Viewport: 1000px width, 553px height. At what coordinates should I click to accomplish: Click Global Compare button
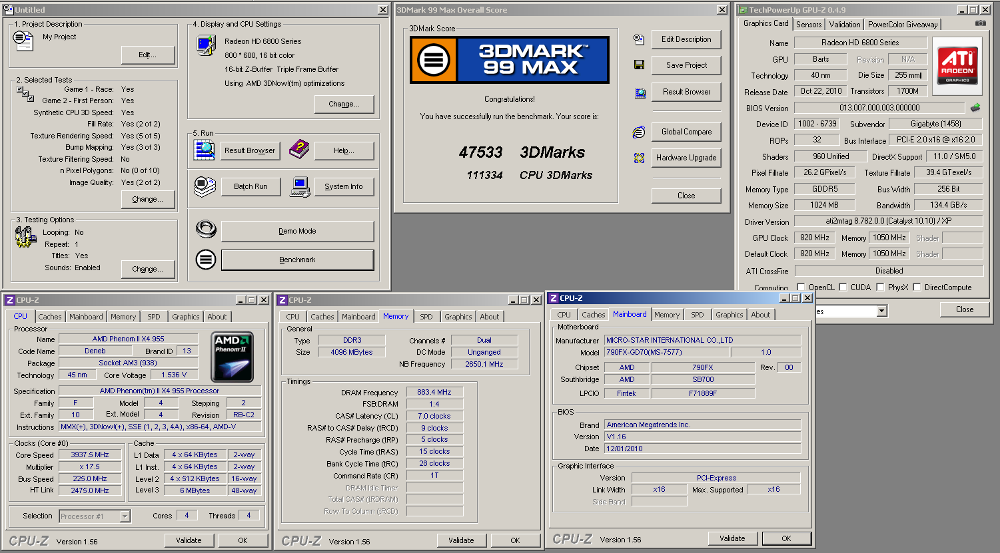pyautogui.click(x=686, y=131)
